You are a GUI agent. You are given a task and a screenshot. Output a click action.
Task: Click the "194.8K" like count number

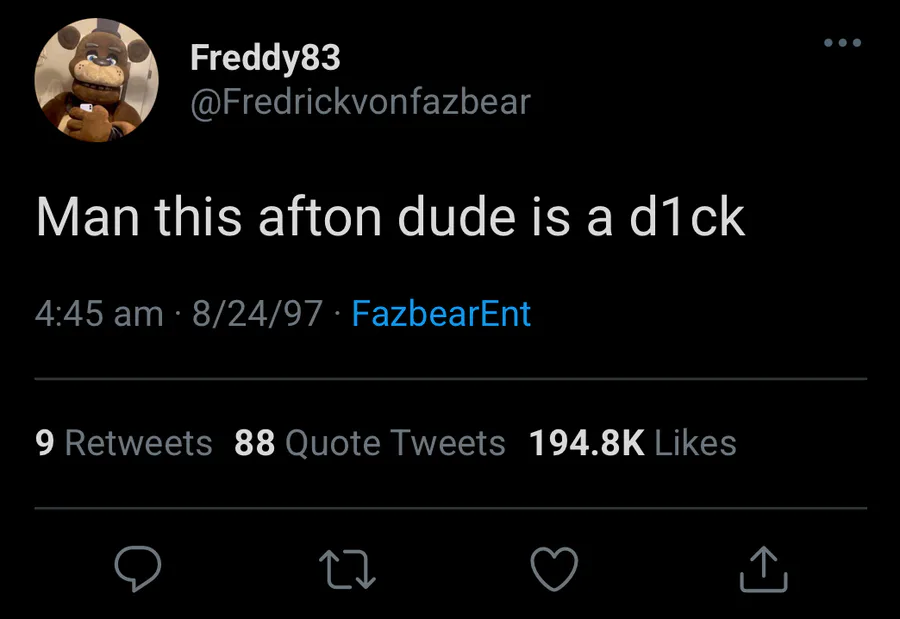point(586,442)
